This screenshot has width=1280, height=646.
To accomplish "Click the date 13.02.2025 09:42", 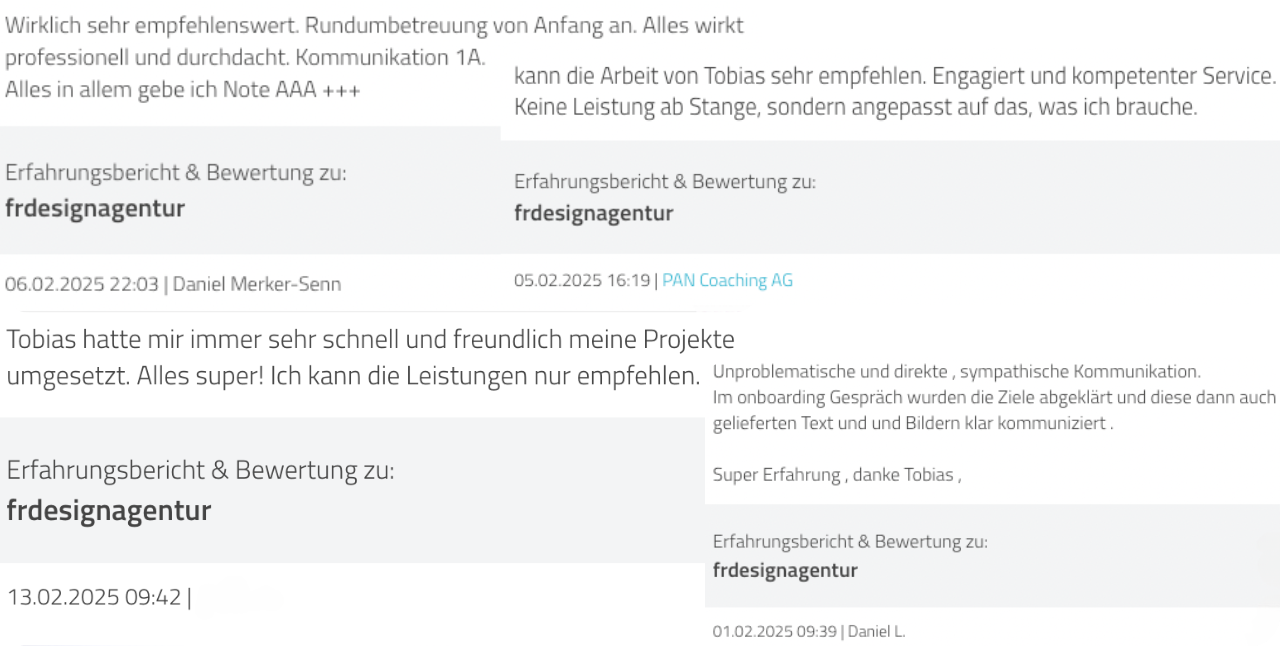I will [95, 598].
